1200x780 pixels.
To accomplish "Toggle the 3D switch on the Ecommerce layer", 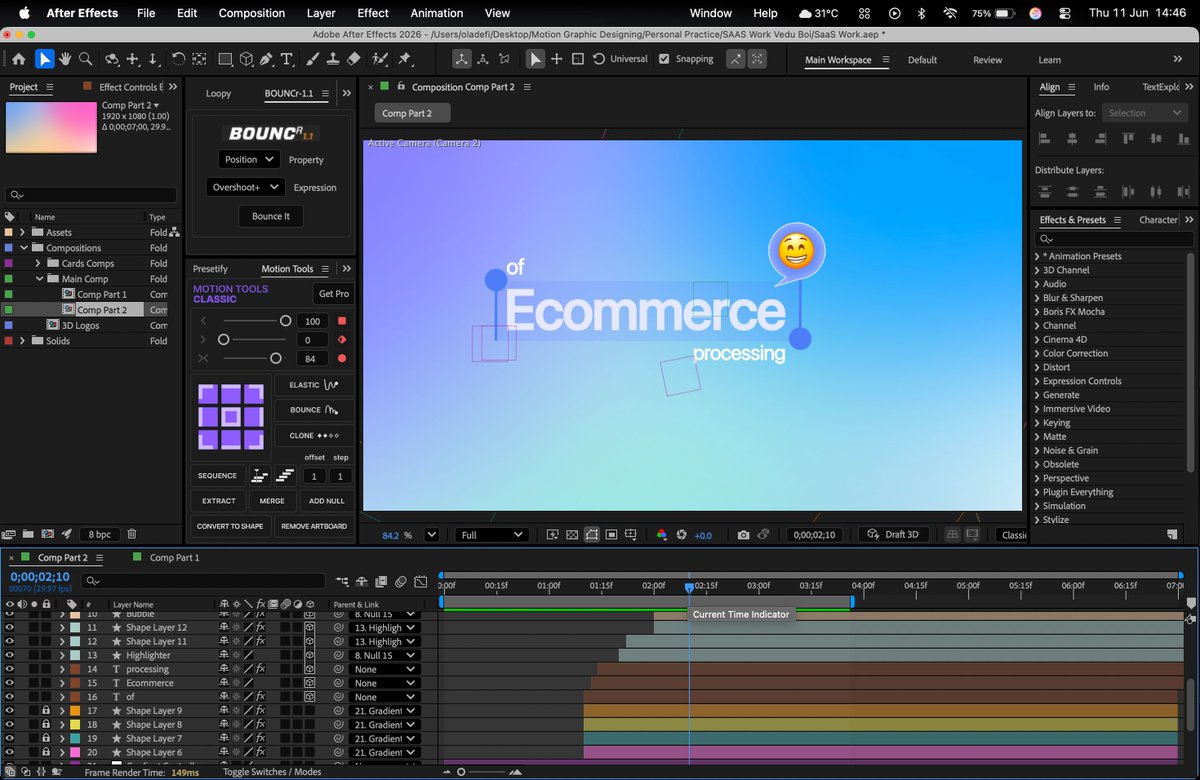I will (311, 683).
